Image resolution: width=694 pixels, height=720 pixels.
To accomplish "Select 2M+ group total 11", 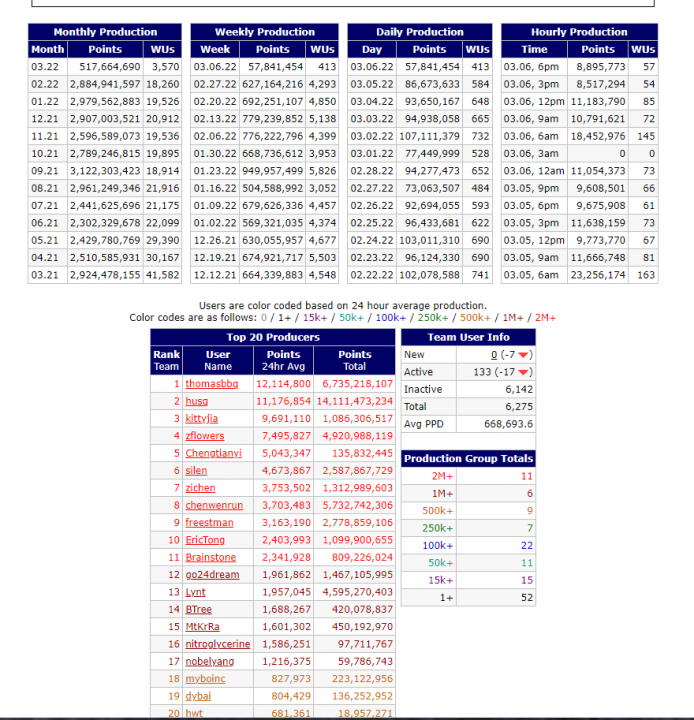I will click(x=527, y=477).
